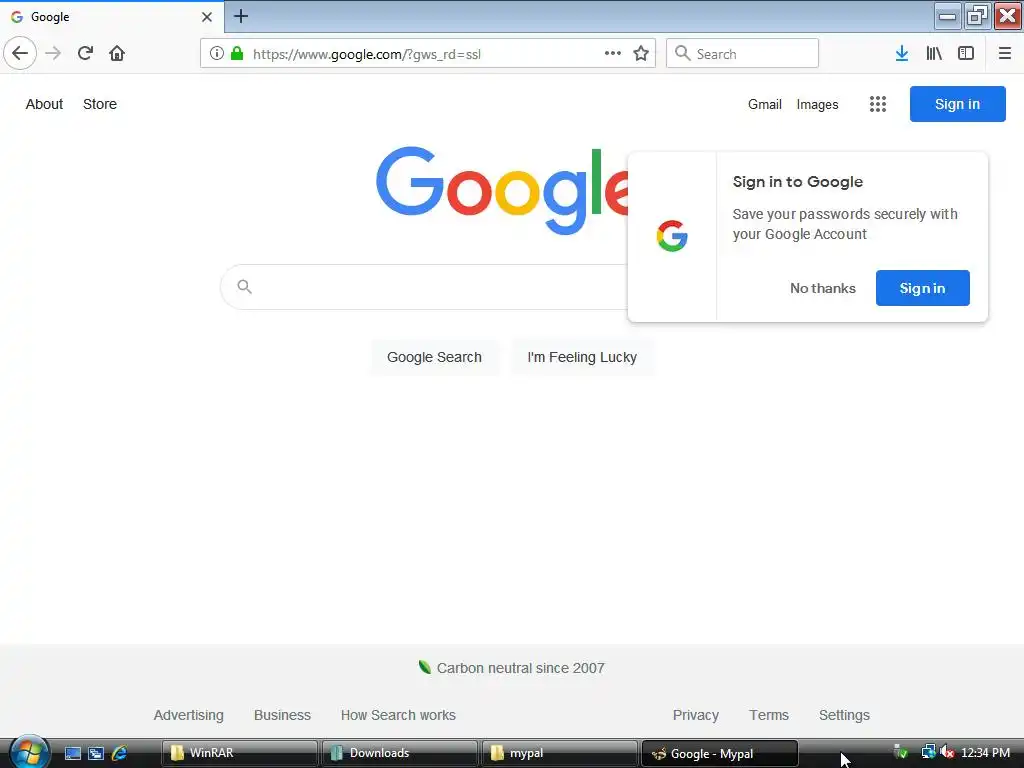
Task: Open Carbon neutral since 2007 link
Action: [x=520, y=668]
